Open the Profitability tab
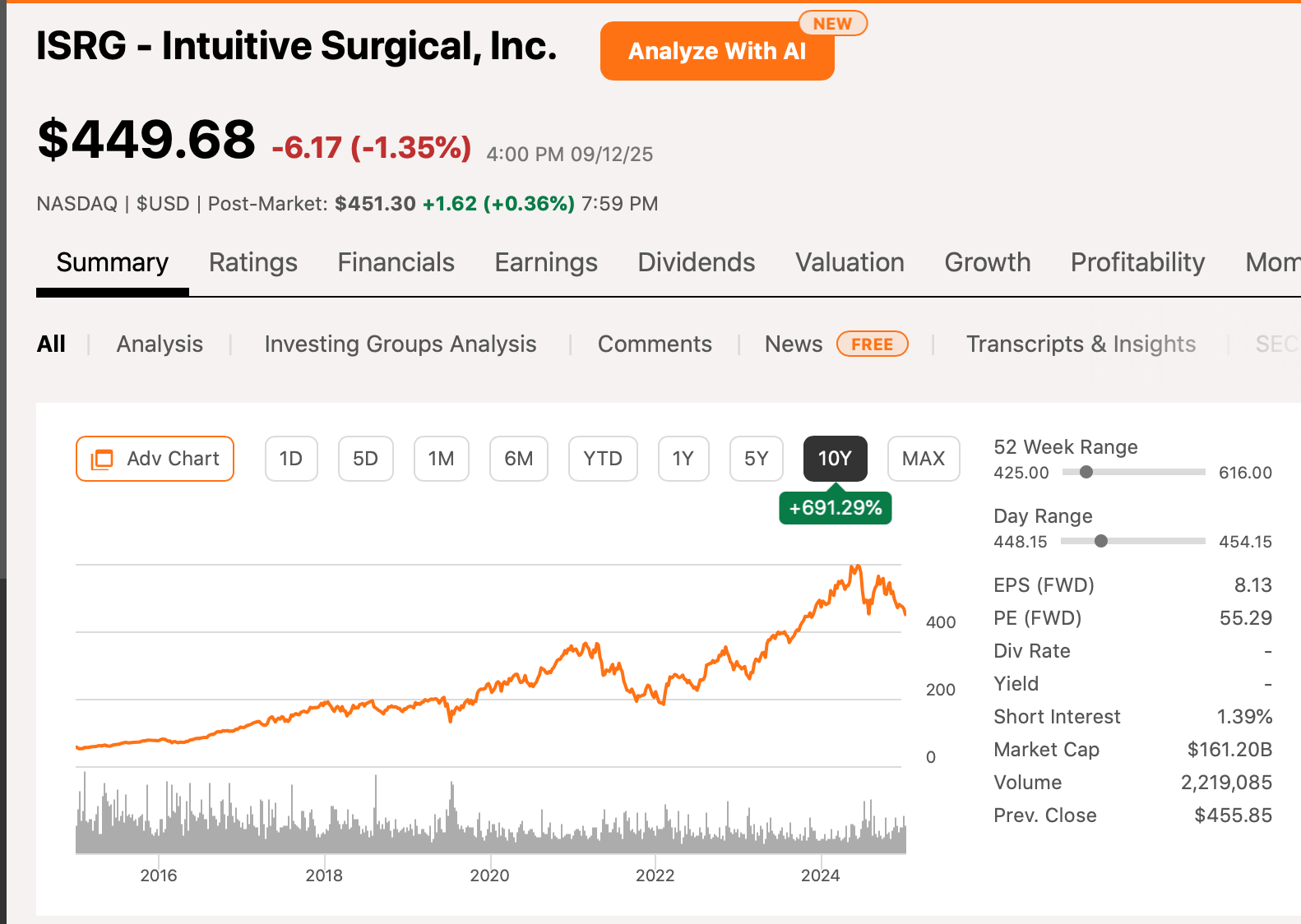1301x924 pixels. pos(1137,262)
